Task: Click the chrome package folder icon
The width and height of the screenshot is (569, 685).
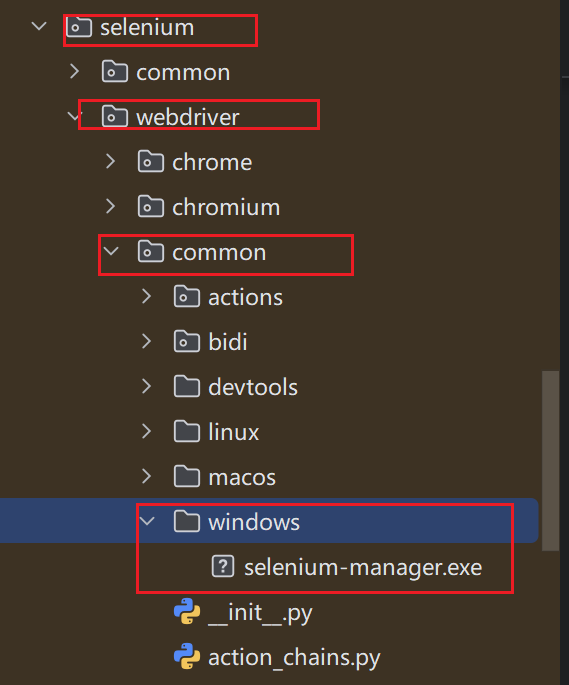Action: click(151, 162)
